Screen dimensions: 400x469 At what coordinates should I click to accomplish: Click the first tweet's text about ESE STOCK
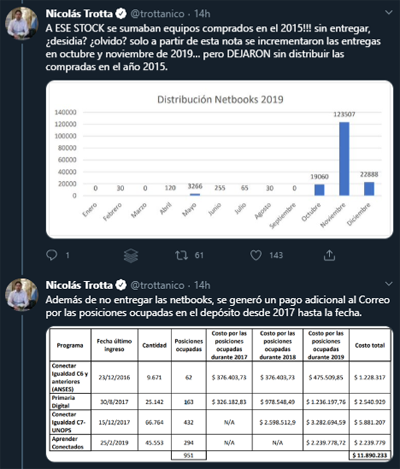(x=213, y=47)
